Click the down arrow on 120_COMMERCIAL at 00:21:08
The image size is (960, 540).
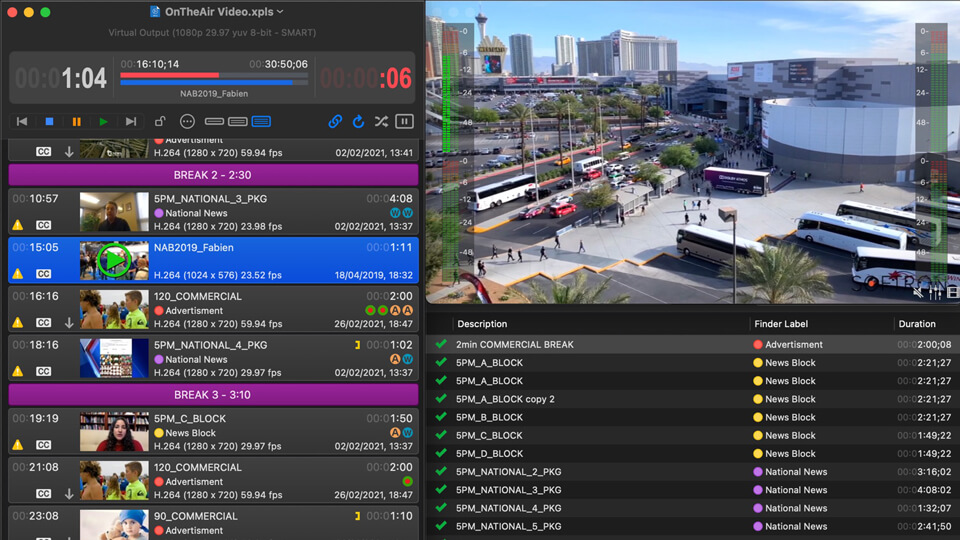coord(69,493)
